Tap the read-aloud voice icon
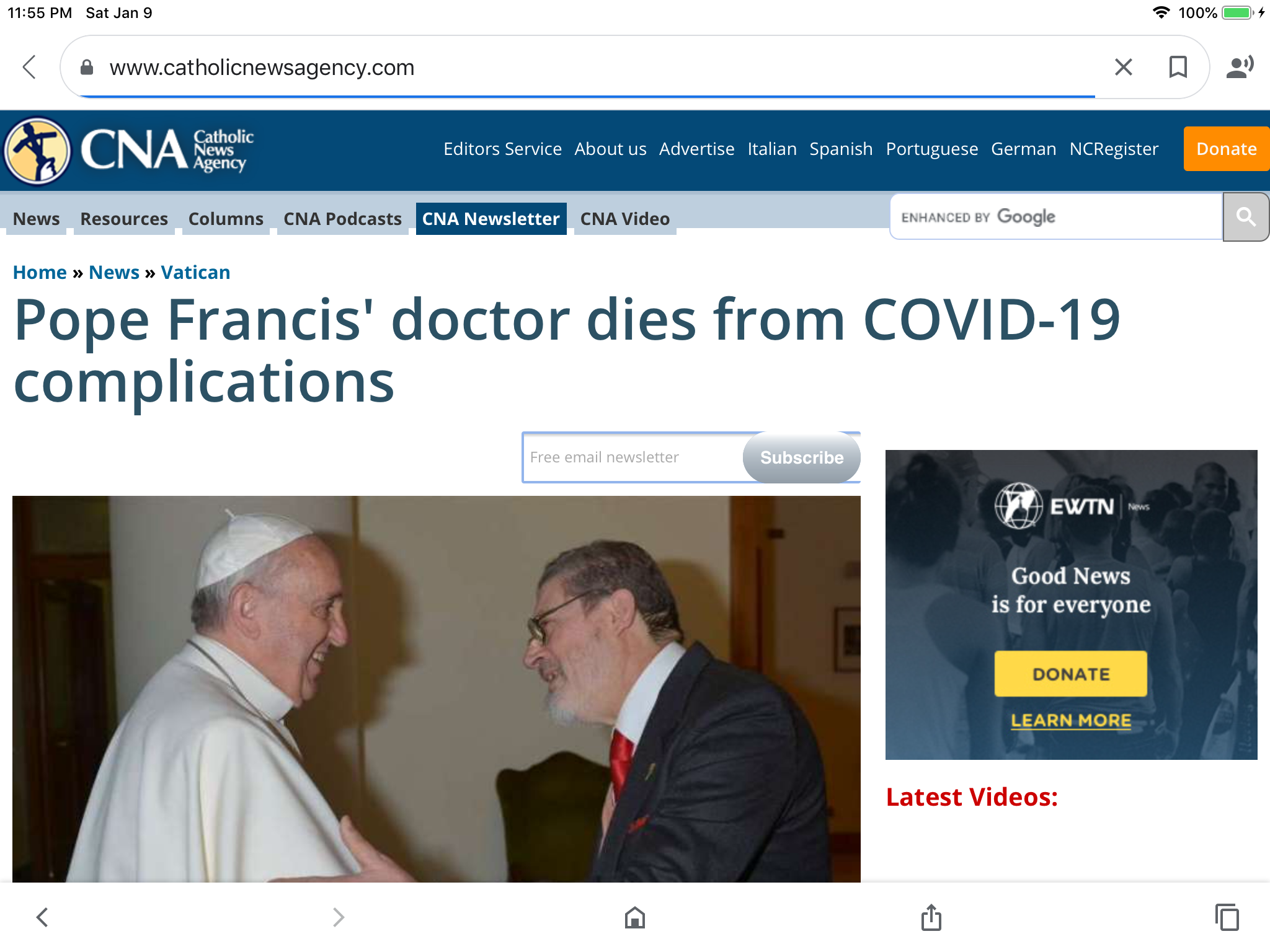 point(1239,67)
